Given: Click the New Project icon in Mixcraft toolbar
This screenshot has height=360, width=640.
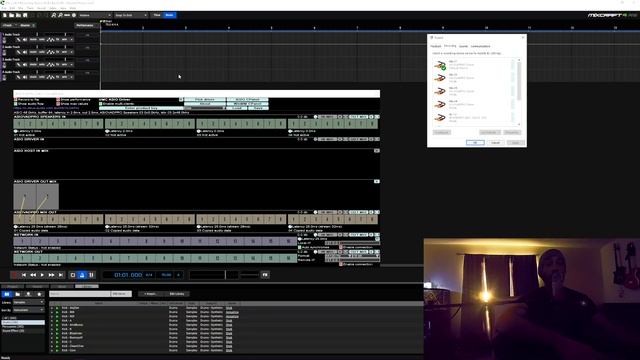Looking at the screenshot, I should pyautogui.click(x=5, y=15).
